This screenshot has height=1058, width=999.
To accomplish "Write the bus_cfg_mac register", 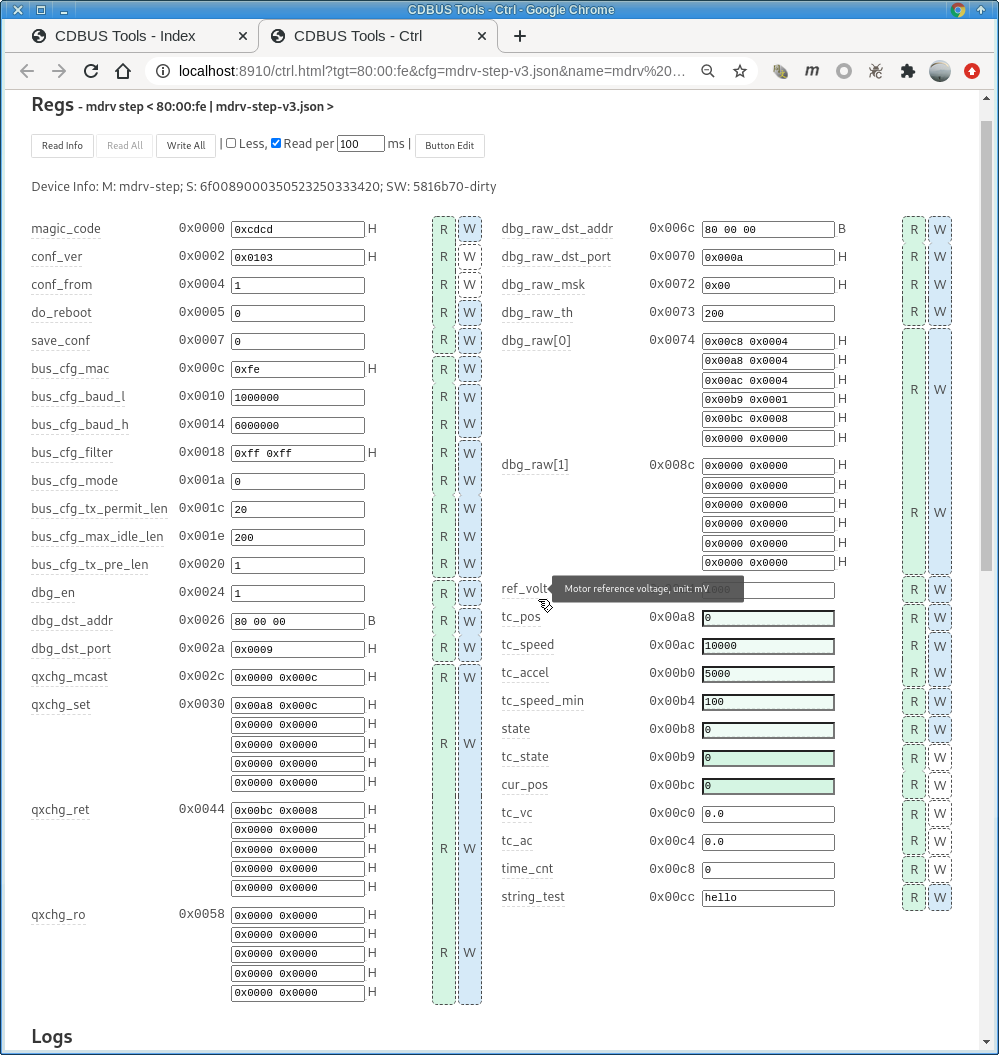I will click(x=469, y=369).
